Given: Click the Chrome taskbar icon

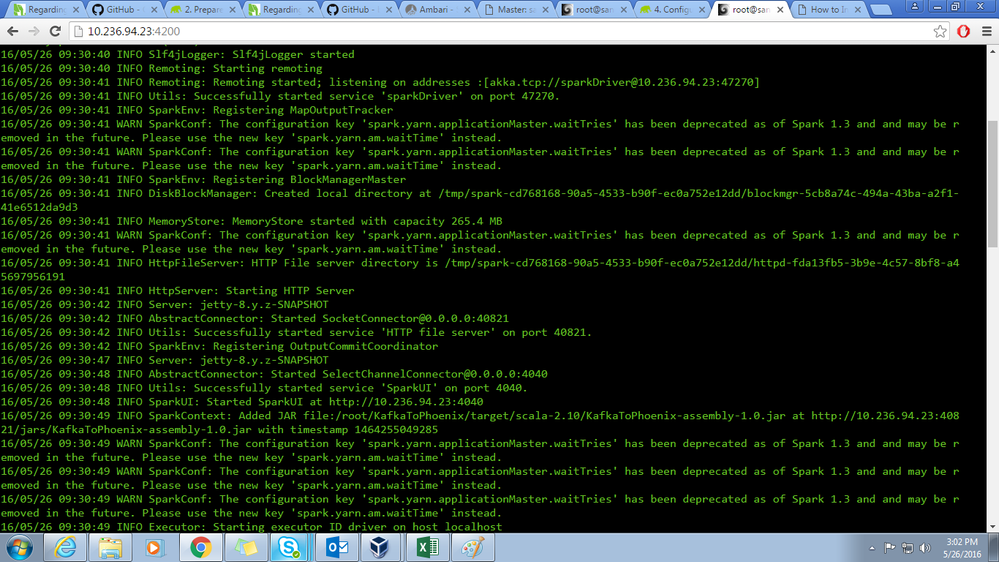Looking at the screenshot, I should click(x=201, y=547).
